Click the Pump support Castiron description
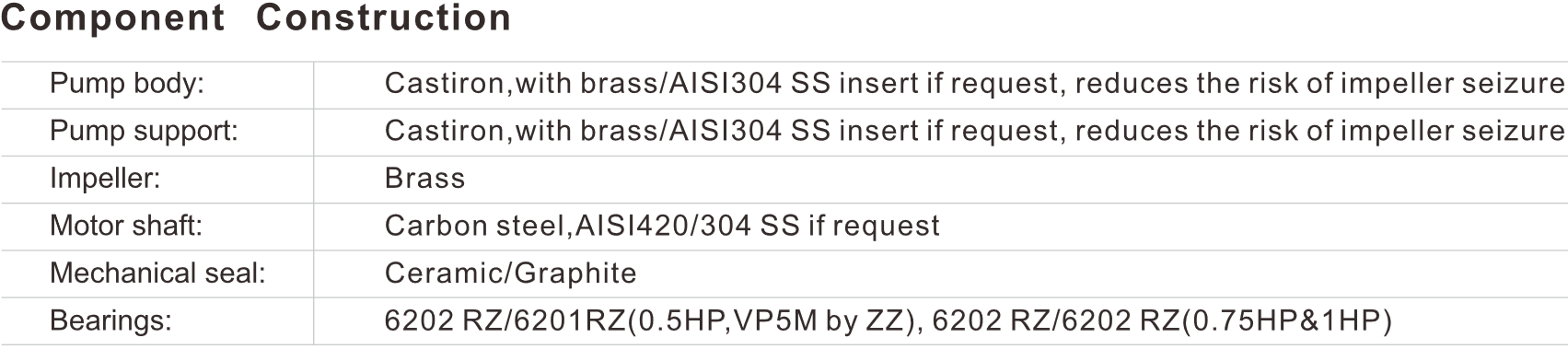Viewport: 1568px width, 349px height. [x=975, y=131]
